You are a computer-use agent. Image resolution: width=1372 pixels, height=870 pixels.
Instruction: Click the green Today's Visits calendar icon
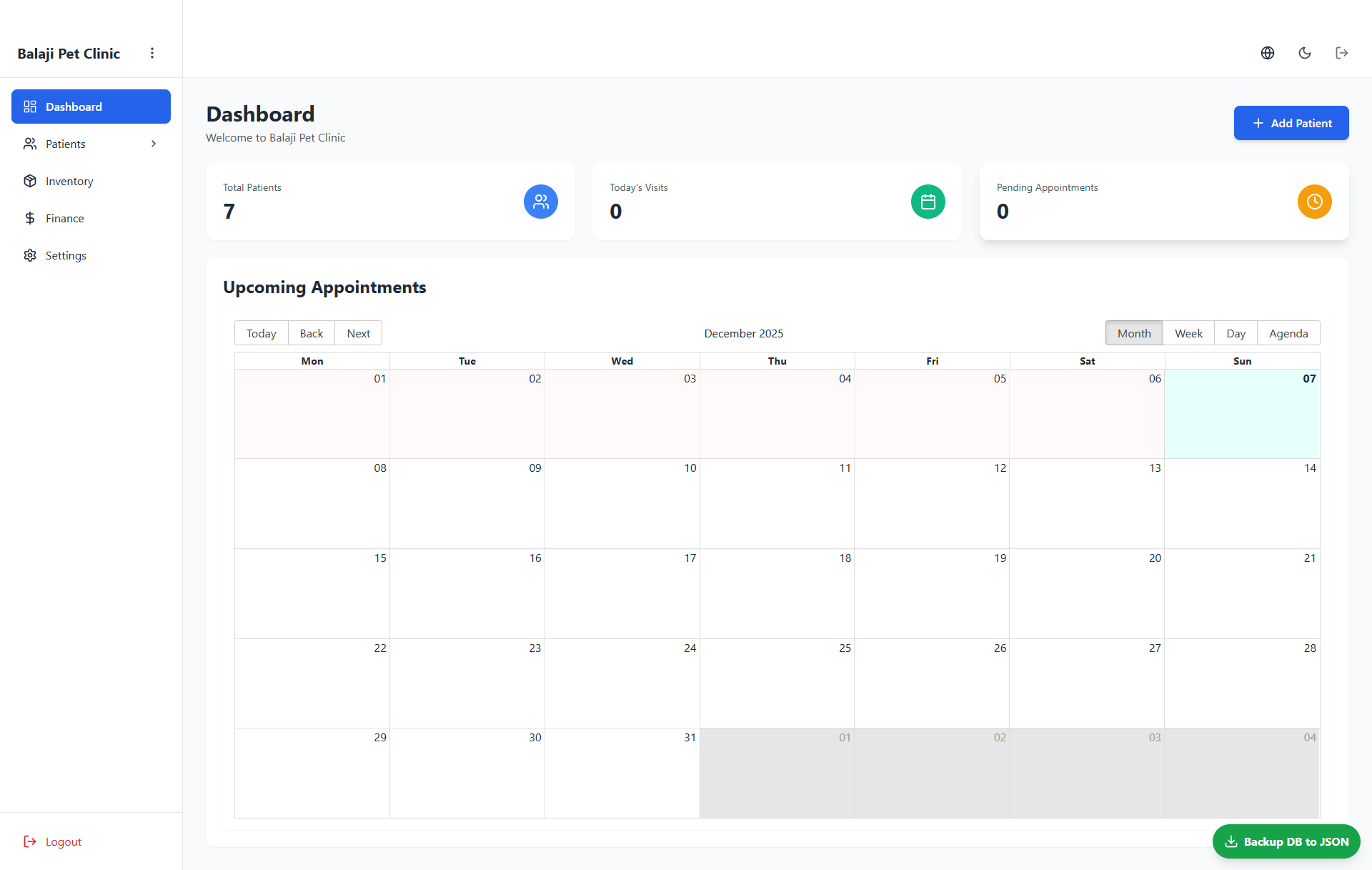(928, 202)
